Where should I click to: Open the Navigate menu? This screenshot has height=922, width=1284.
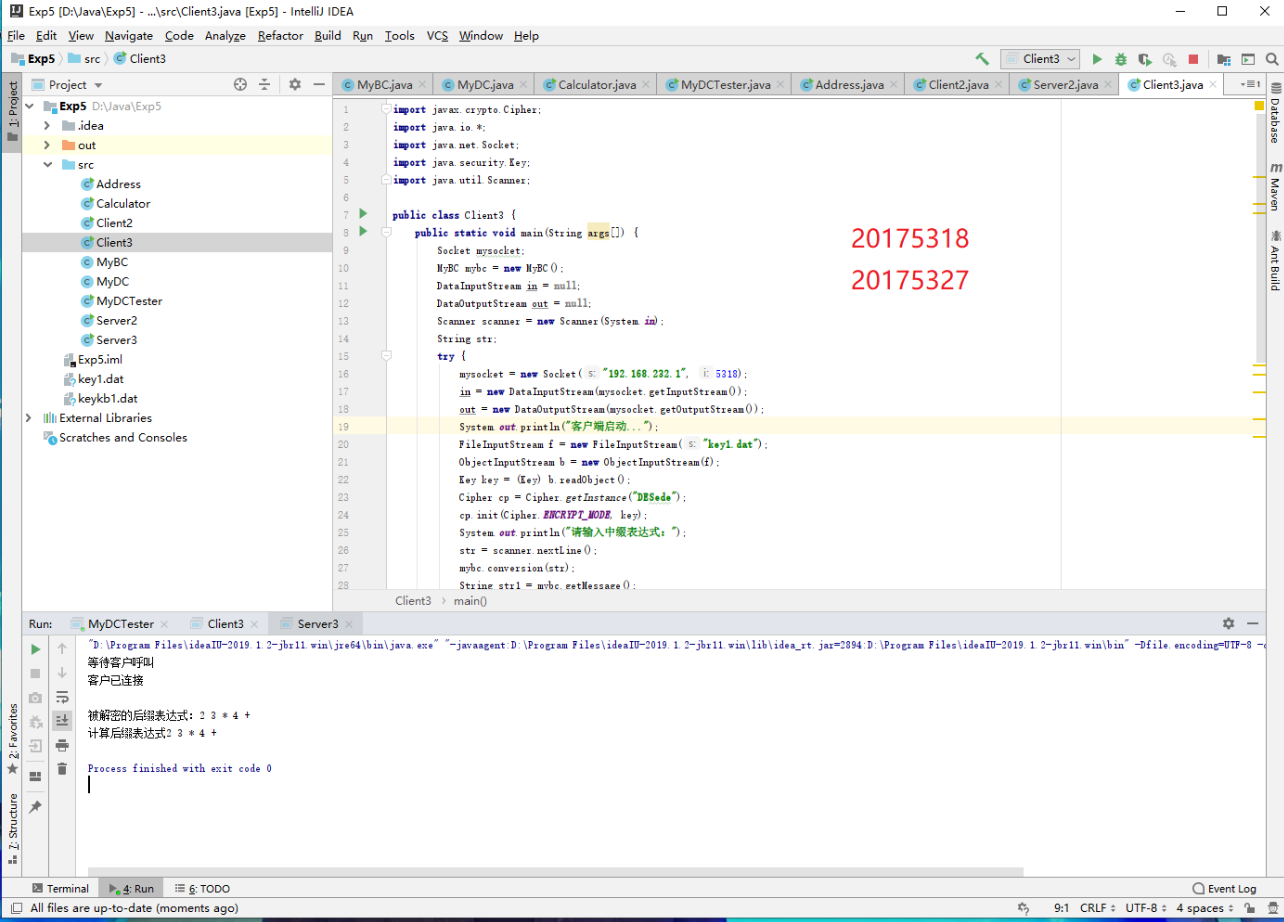pyautogui.click(x=129, y=35)
